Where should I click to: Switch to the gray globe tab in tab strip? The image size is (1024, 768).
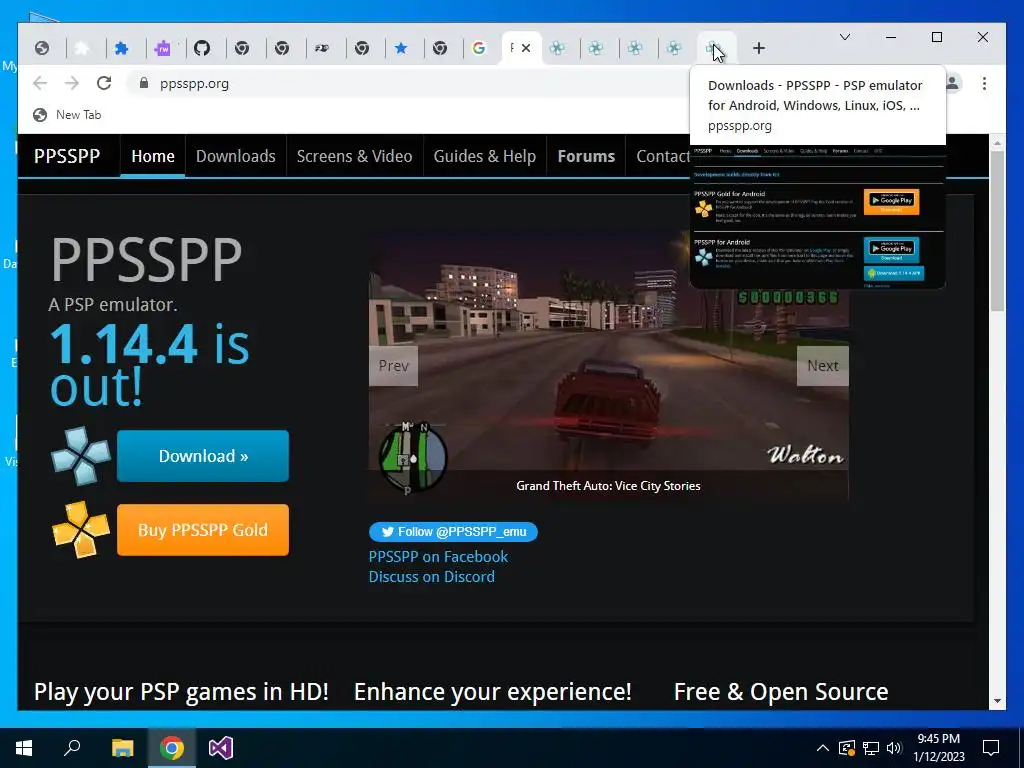tap(42, 48)
